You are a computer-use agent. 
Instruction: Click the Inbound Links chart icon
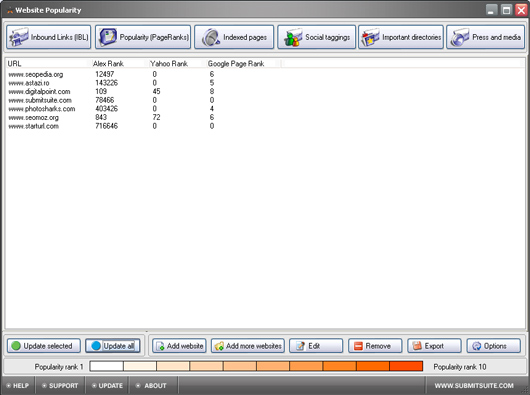click(19, 37)
